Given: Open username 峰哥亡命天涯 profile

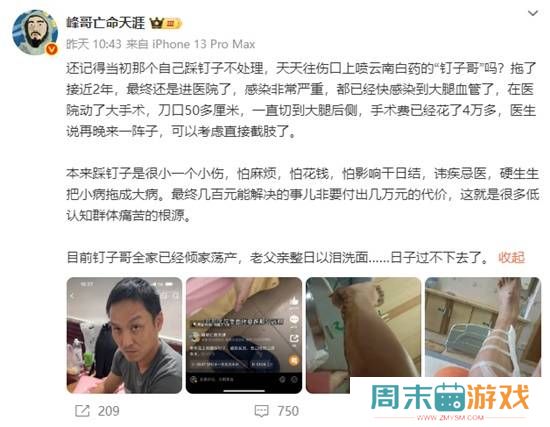Looking at the screenshot, I should (x=105, y=23).
